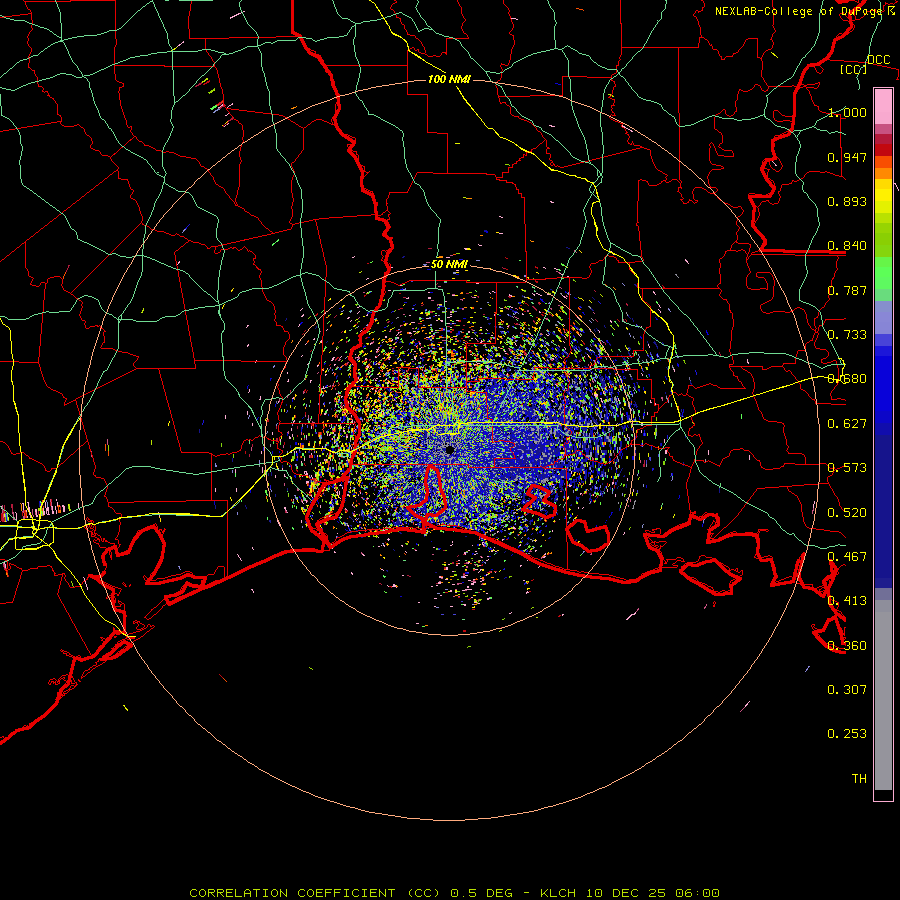Click the 0.680 scale value
Screen dimensions: 900x900
click(847, 379)
